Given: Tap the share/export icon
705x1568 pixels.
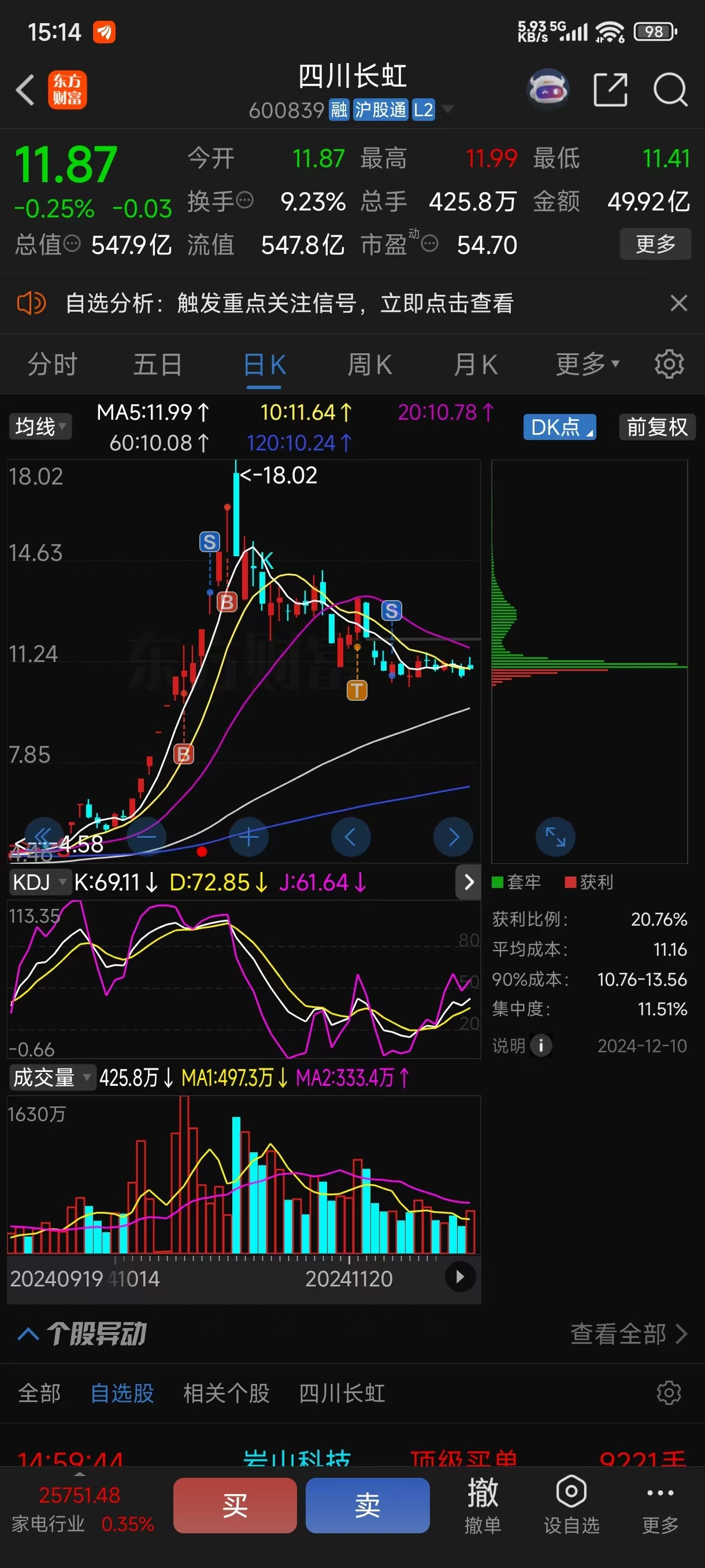Looking at the screenshot, I should pos(610,90).
